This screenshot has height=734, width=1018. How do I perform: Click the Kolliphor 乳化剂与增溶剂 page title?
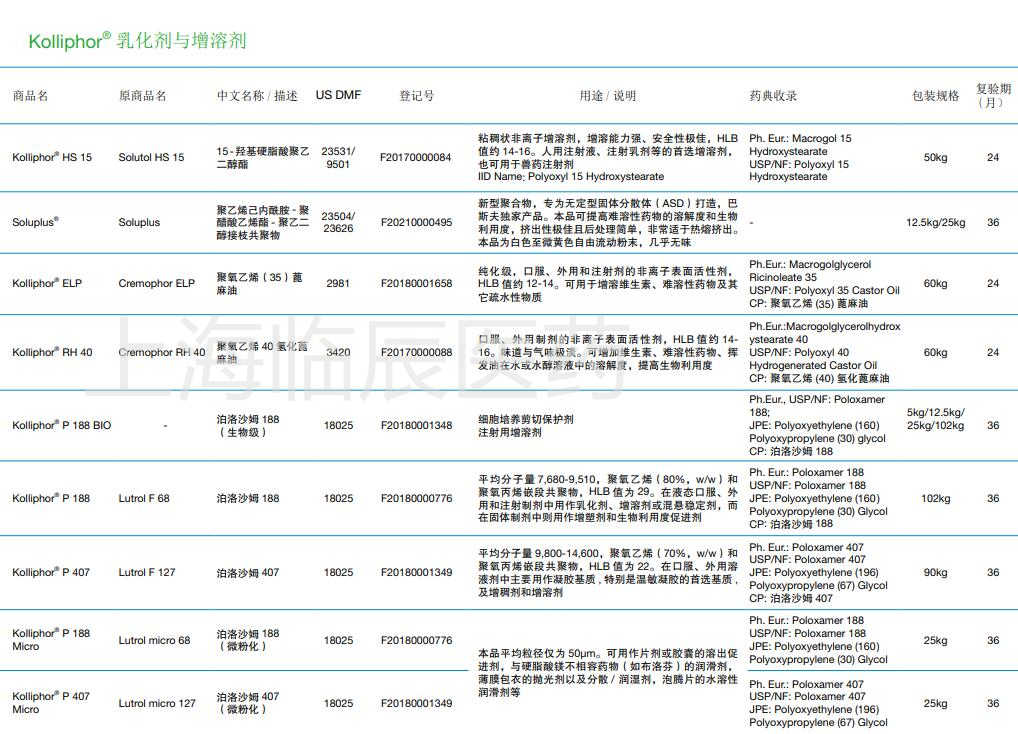137,41
